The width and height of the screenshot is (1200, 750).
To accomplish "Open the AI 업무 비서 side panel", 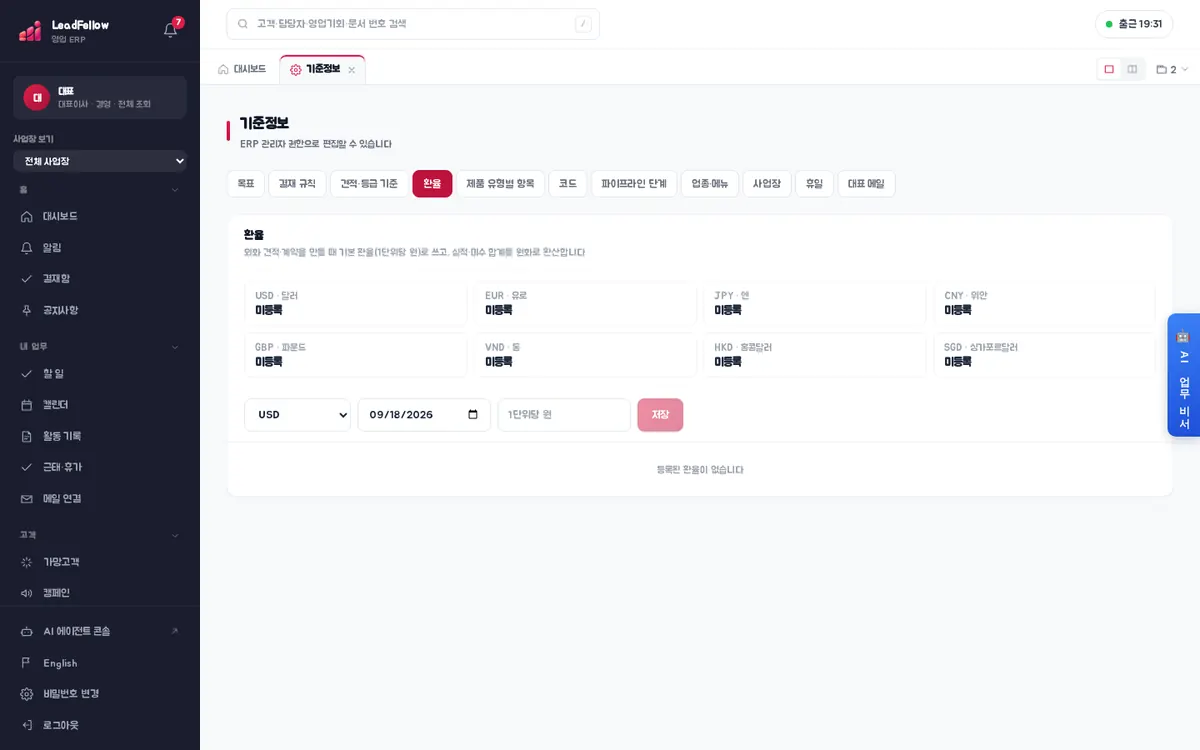I will [x=1184, y=375].
